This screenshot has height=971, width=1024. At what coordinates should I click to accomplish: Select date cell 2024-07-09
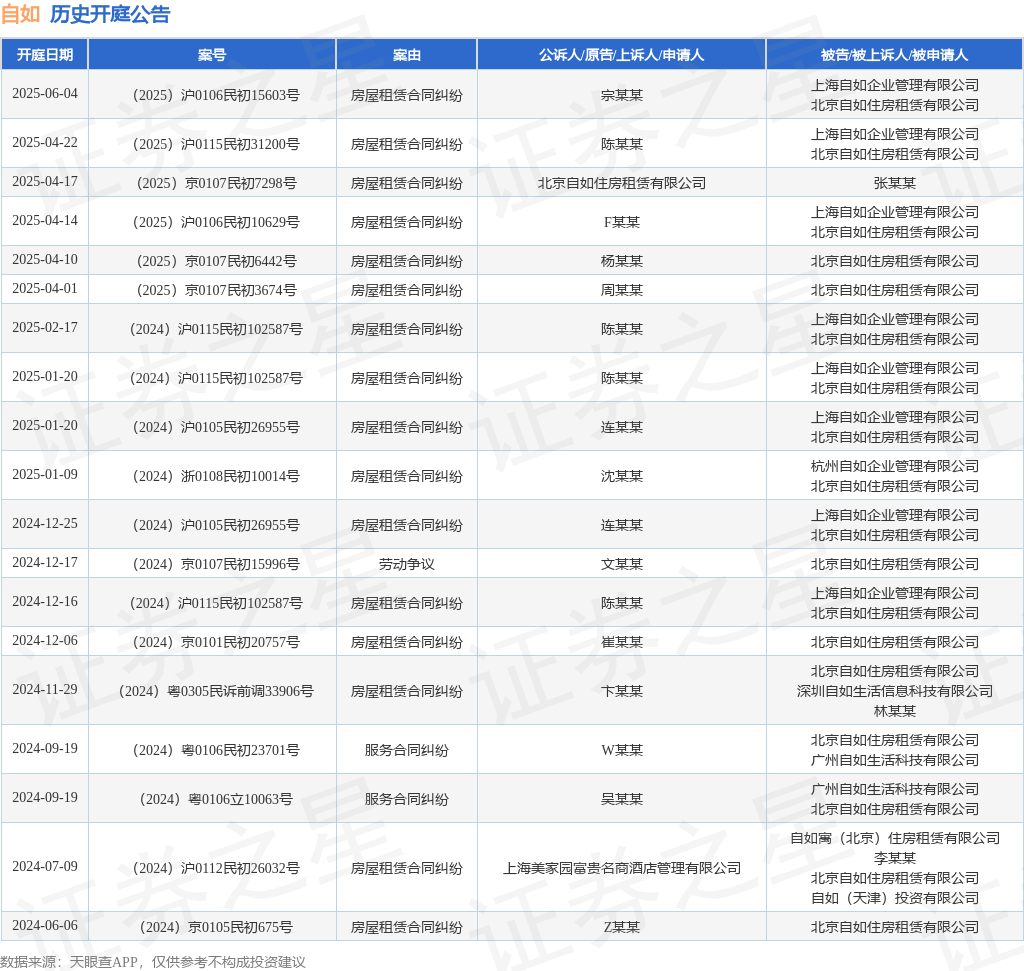click(44, 867)
